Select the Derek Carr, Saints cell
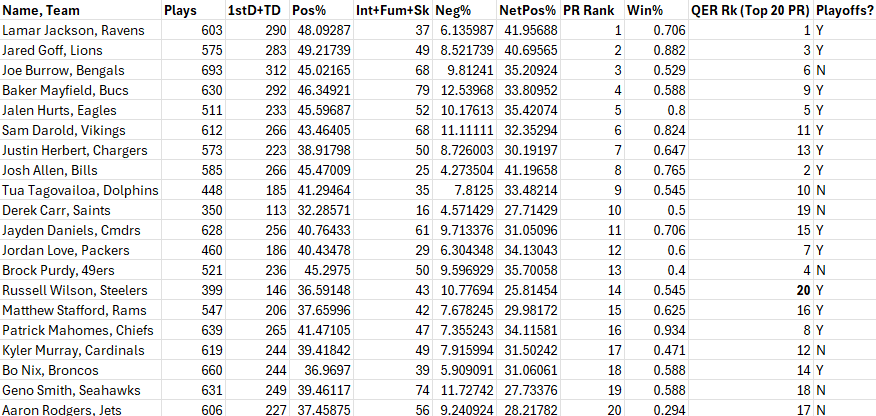Screen dimensions: 876x416 81,211
